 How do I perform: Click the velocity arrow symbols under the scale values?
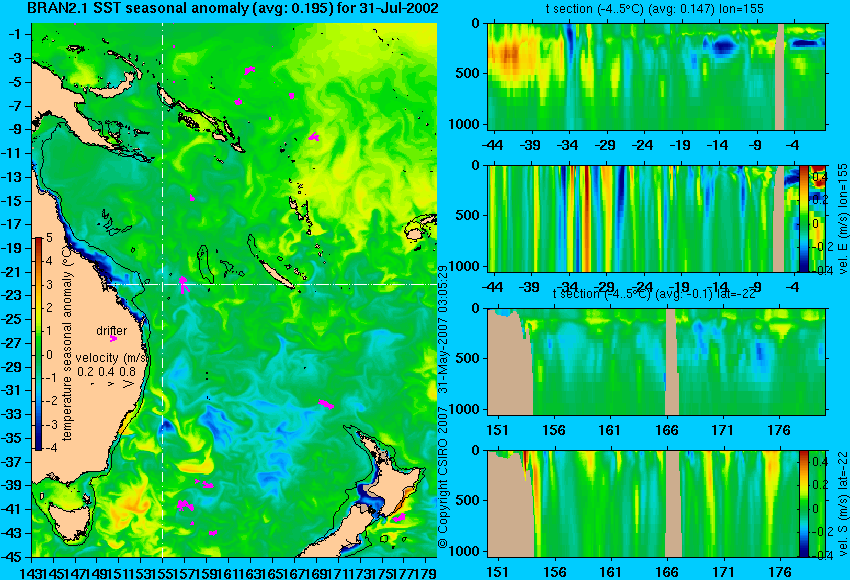point(113,384)
